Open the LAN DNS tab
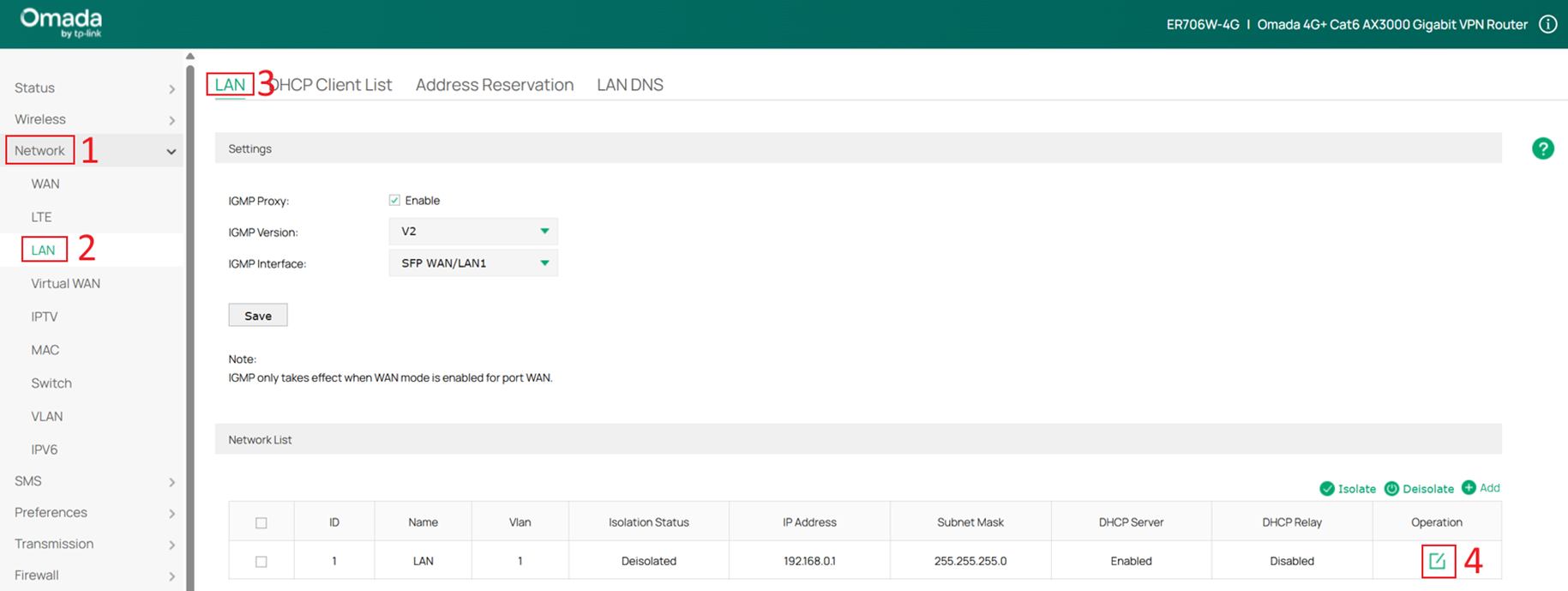Viewport: 1568px width, 591px height. (x=629, y=85)
